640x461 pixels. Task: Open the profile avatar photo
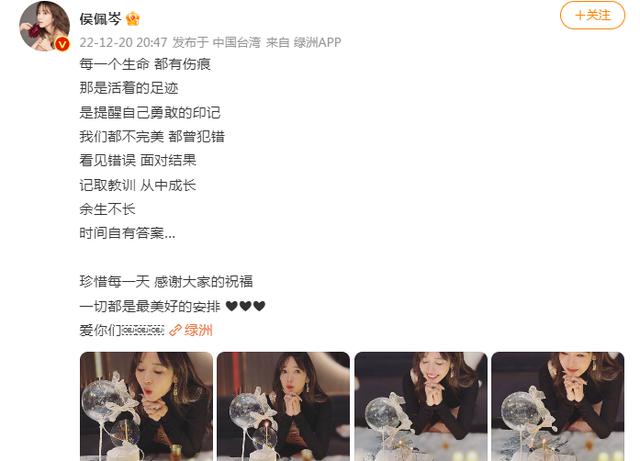coord(44,26)
